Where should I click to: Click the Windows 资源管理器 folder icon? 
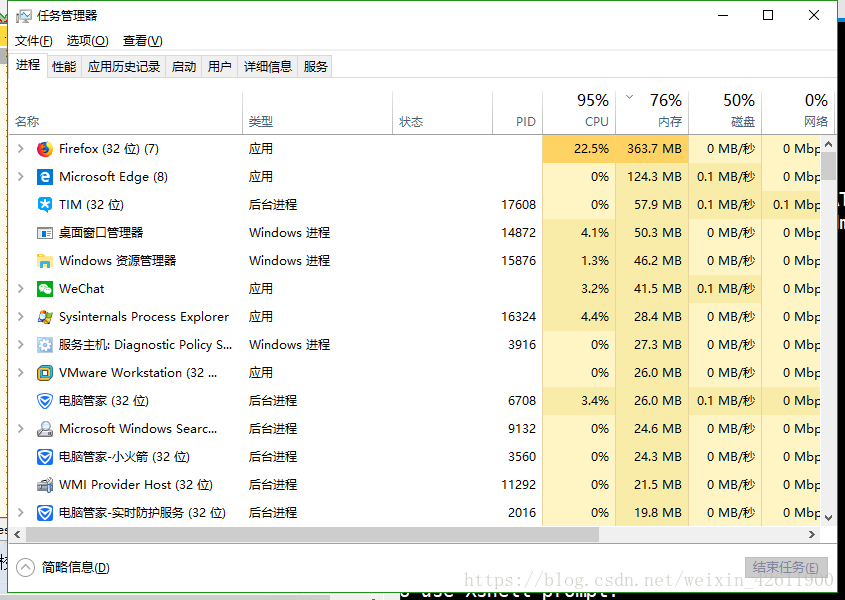tap(45, 261)
